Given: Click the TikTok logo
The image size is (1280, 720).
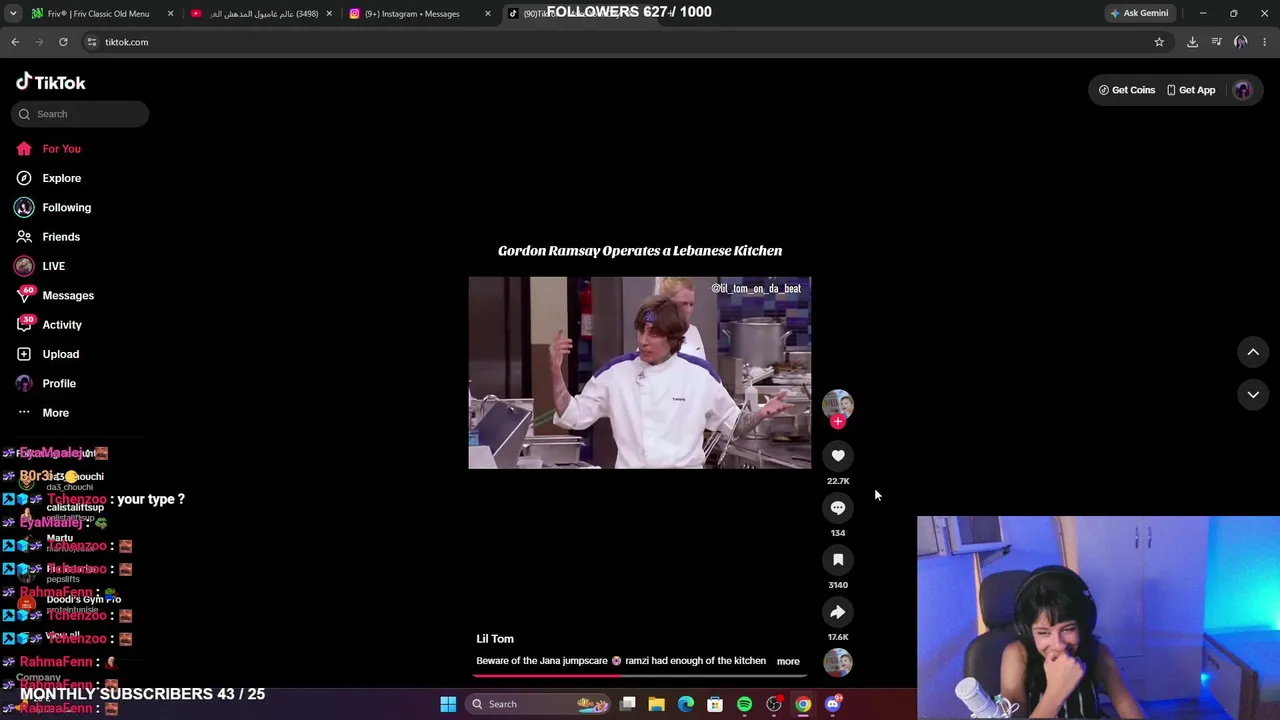Looking at the screenshot, I should pos(51,82).
